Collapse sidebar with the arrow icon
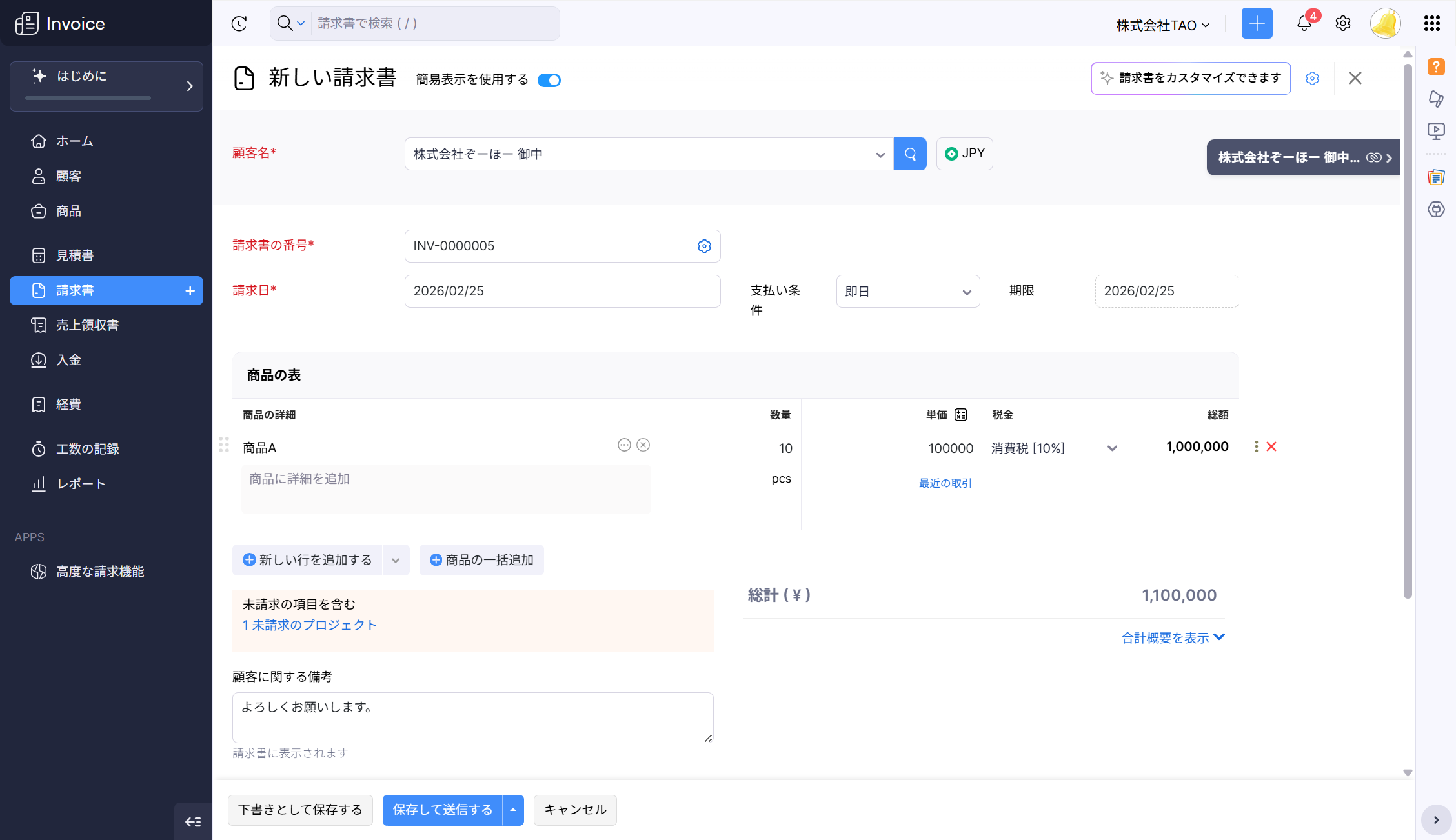This screenshot has height=840, width=1456. coord(193,821)
